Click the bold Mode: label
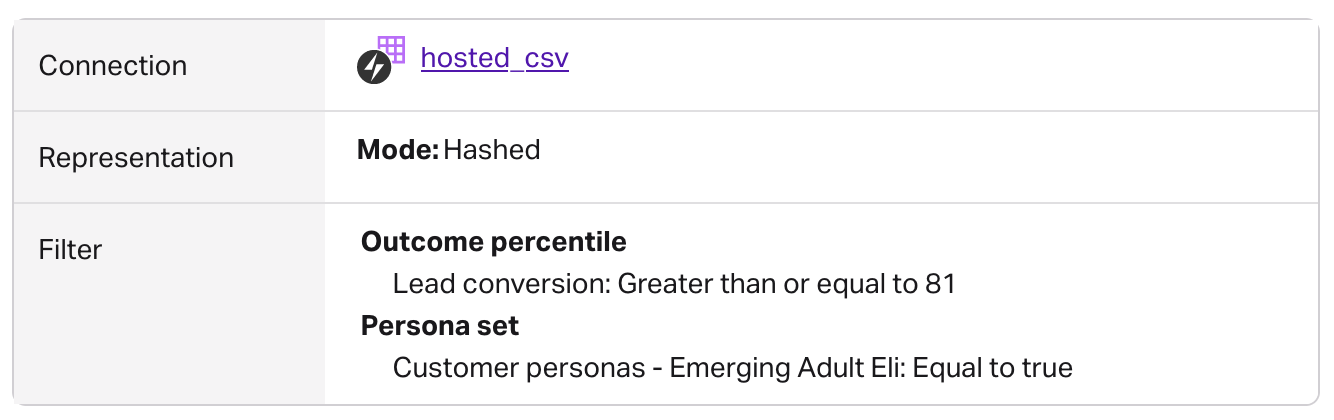Screen dimensions: 1334x420 [x=397, y=150]
